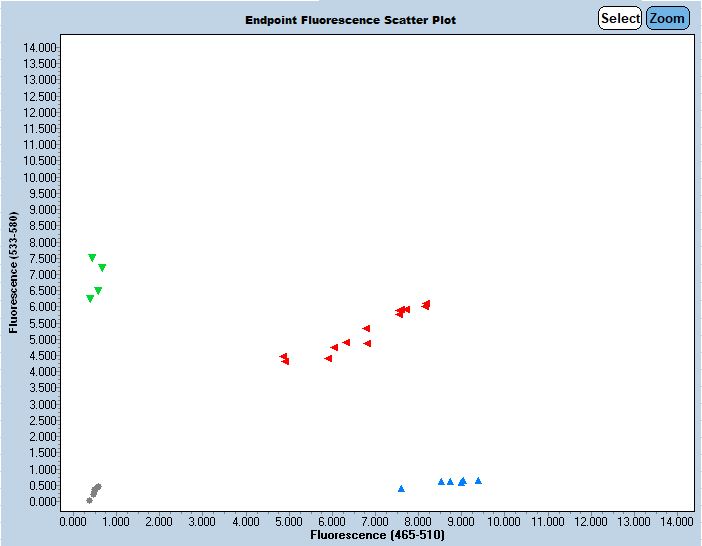Click the Endpoint Fluorescence Scatter Plot title
Screen dimensions: 702x546
click(x=350, y=20)
